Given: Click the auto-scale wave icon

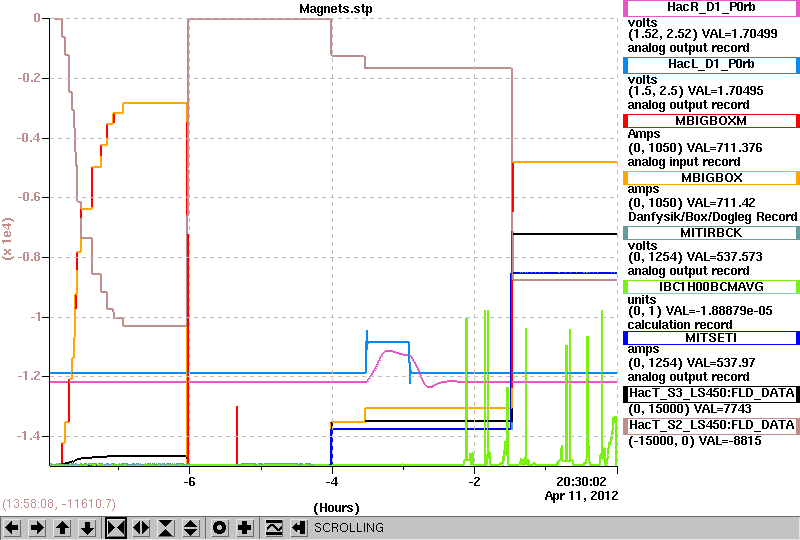Looking at the screenshot, I should pyautogui.click(x=274, y=528).
